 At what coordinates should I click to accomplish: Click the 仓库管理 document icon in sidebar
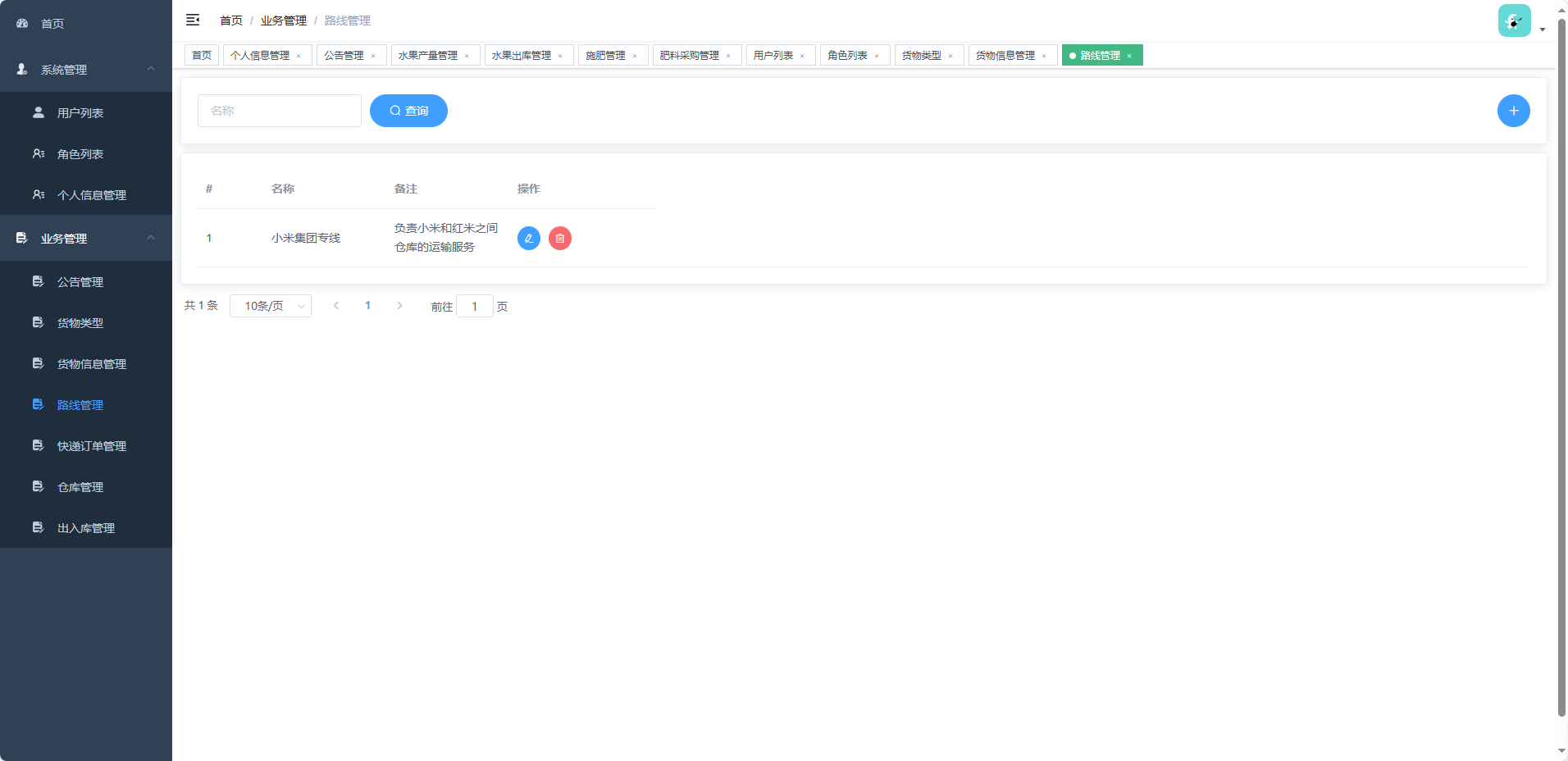pyautogui.click(x=38, y=485)
